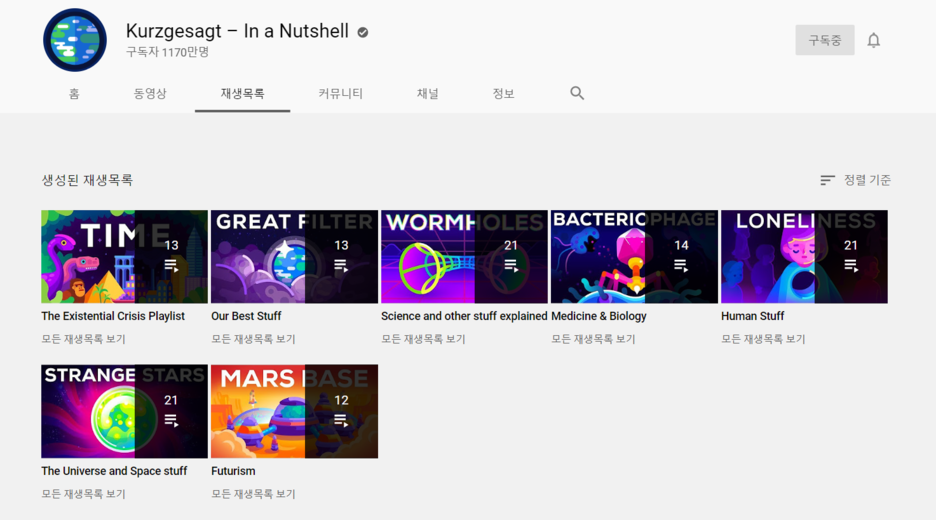936x520 pixels.
Task: Click 모든 재생목록 보기 under Medicine & Biology
Action: (x=593, y=339)
